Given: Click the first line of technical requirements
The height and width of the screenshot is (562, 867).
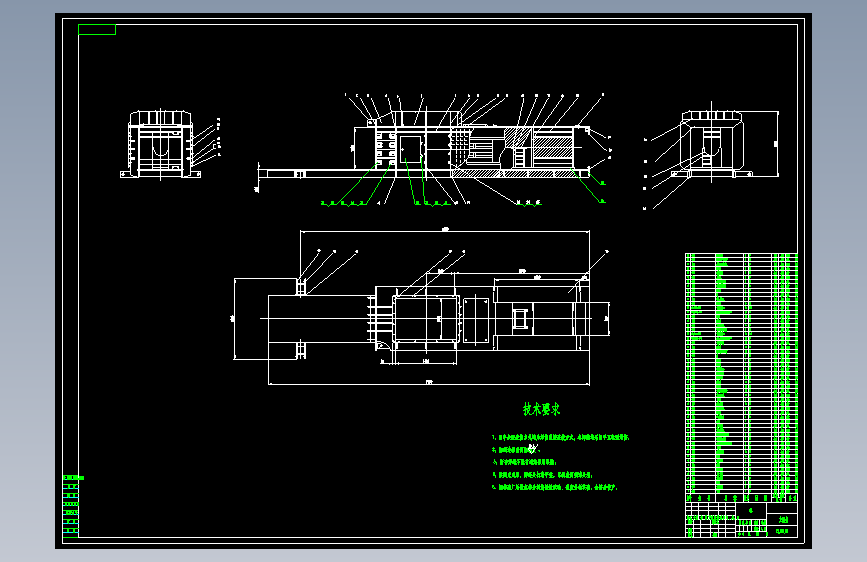Looking at the screenshot, I should 561,437.
